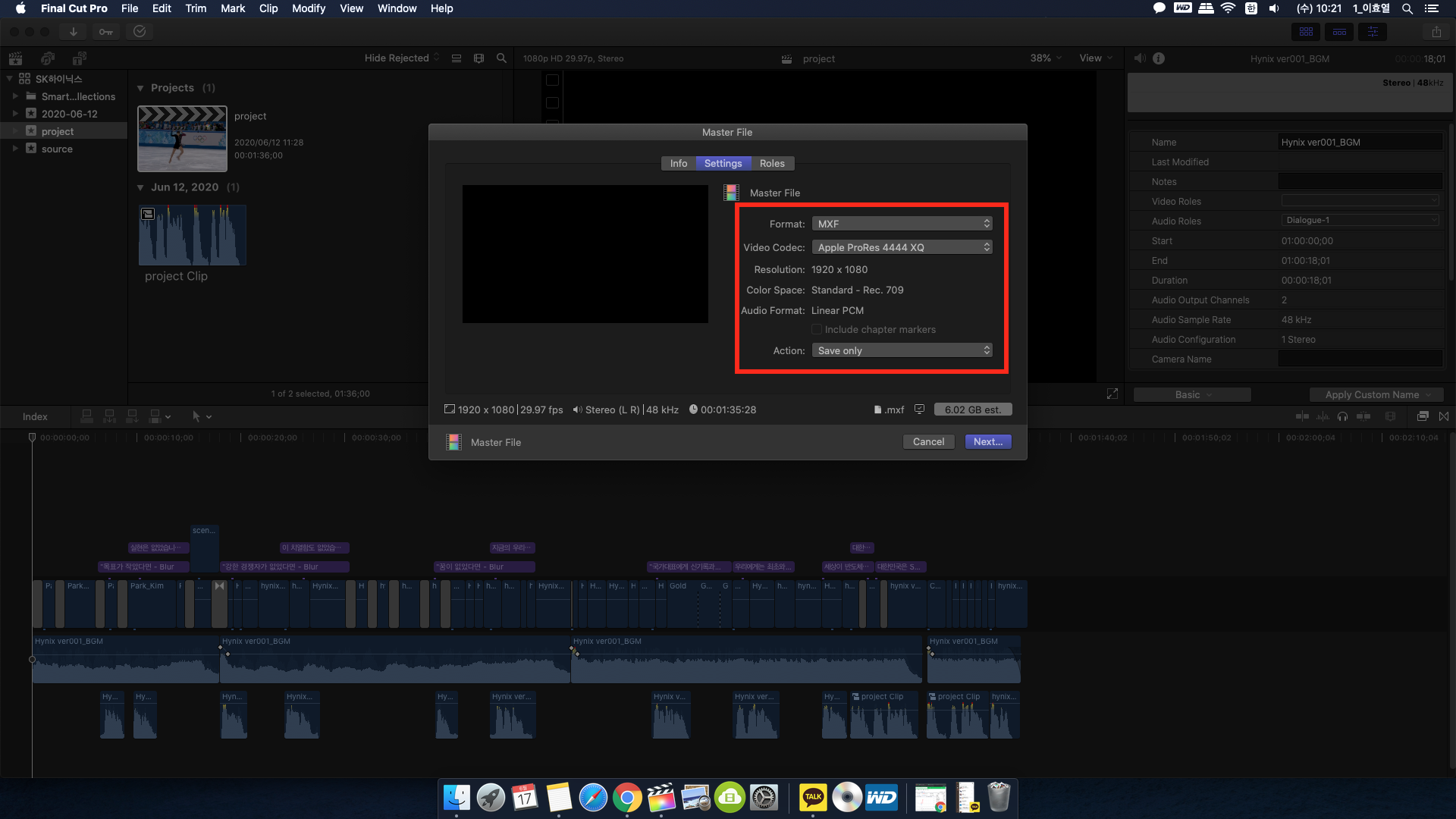Click the import media arrow icon
This screenshot has height=819, width=1456.
point(74,31)
